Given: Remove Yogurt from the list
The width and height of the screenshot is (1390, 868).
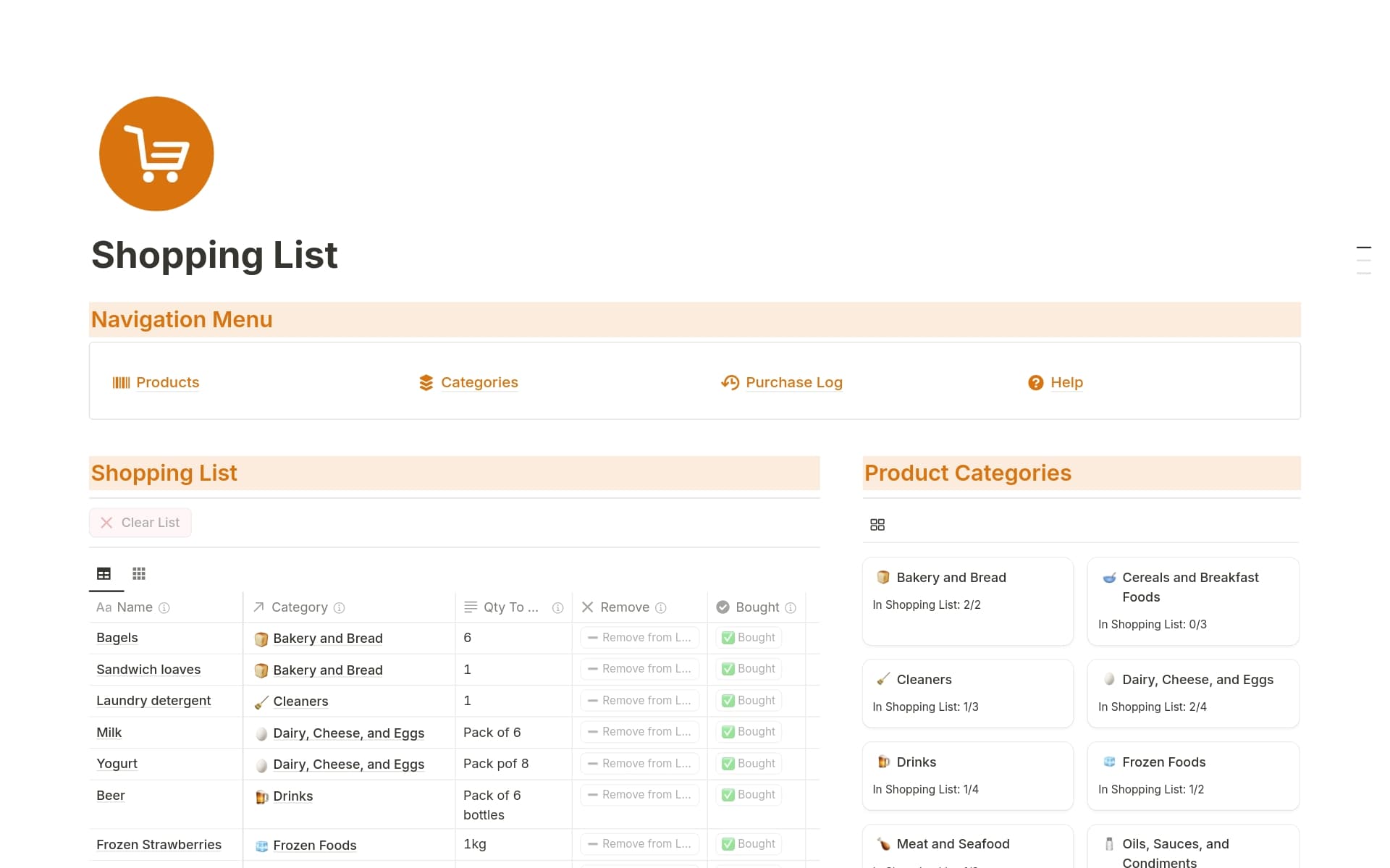Looking at the screenshot, I should click(639, 764).
